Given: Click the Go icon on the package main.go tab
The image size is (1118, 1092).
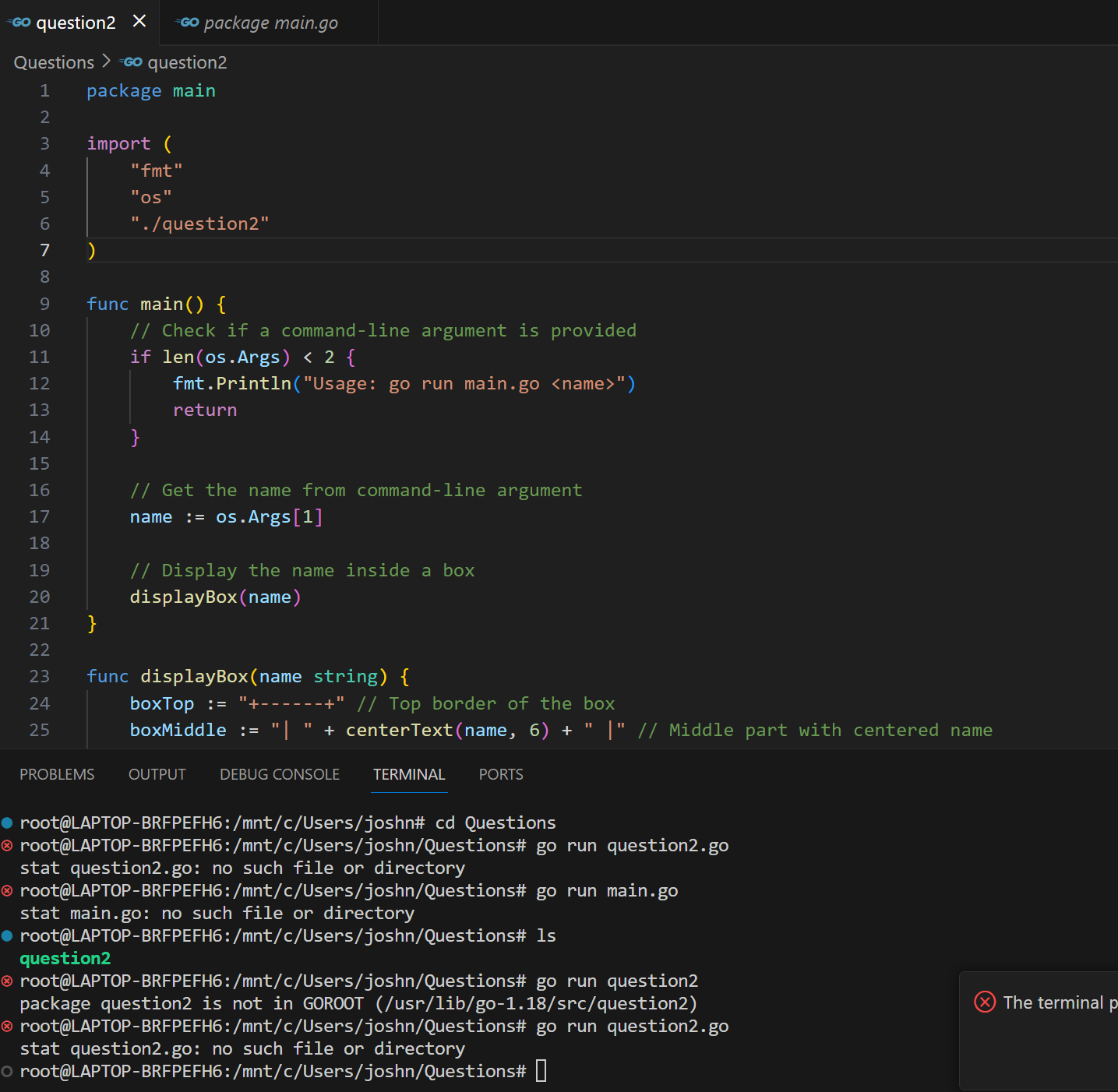Looking at the screenshot, I should pos(187,22).
